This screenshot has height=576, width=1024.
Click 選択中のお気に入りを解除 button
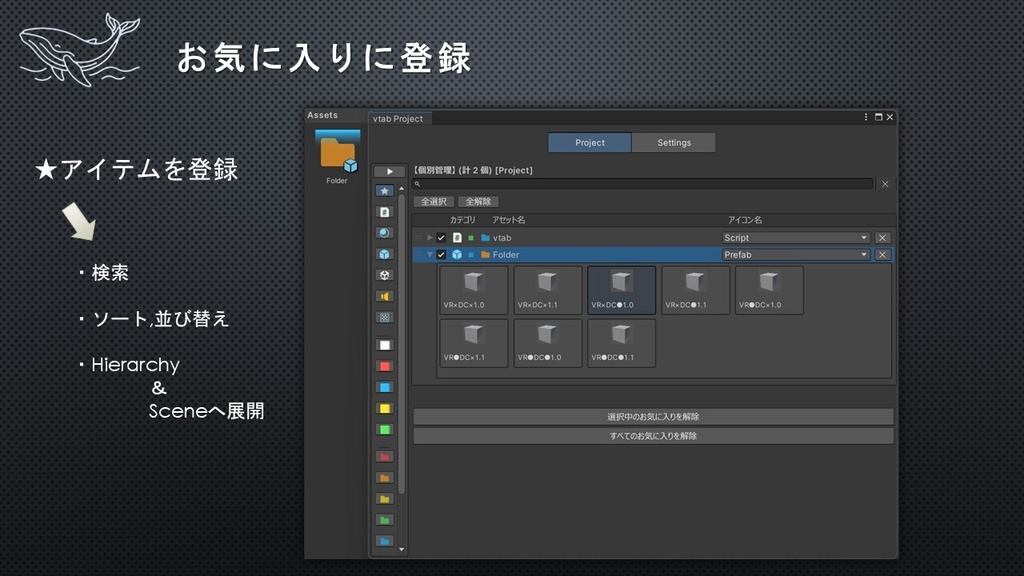[653, 417]
